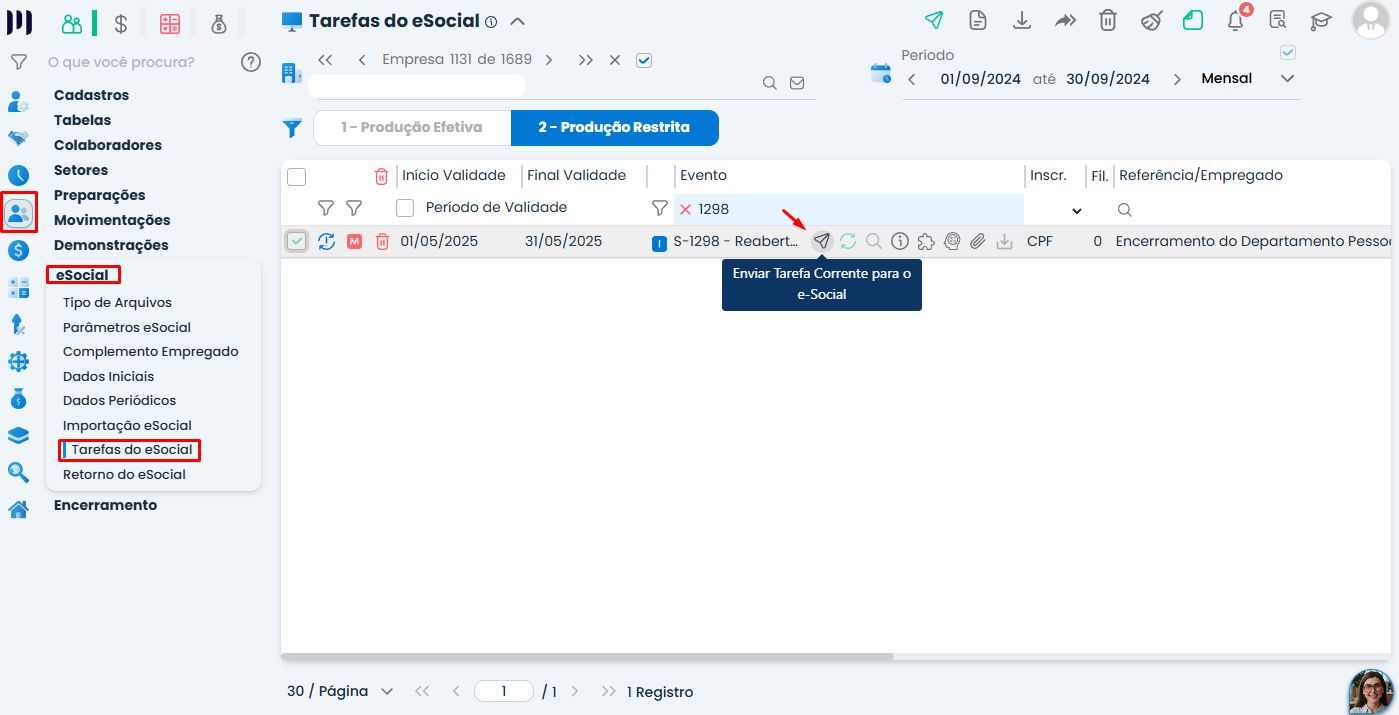This screenshot has width=1399, height=715.
Task: Open Dados Periódicos menu item
Action: tap(120, 400)
